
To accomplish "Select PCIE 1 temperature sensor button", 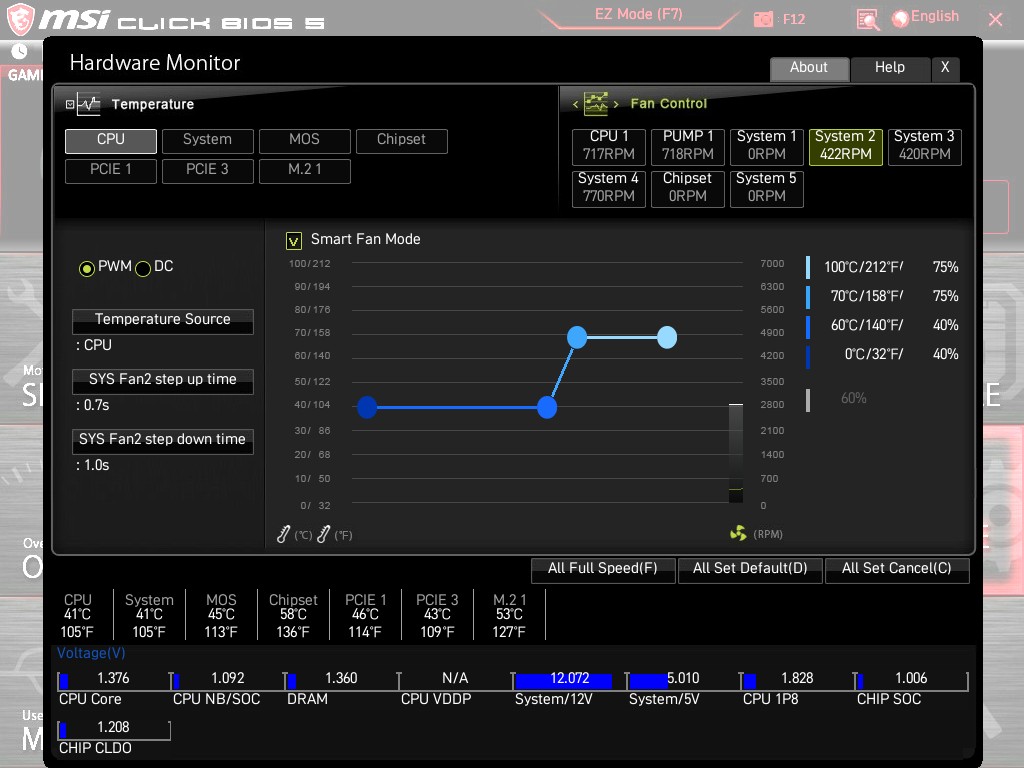I will [111, 170].
